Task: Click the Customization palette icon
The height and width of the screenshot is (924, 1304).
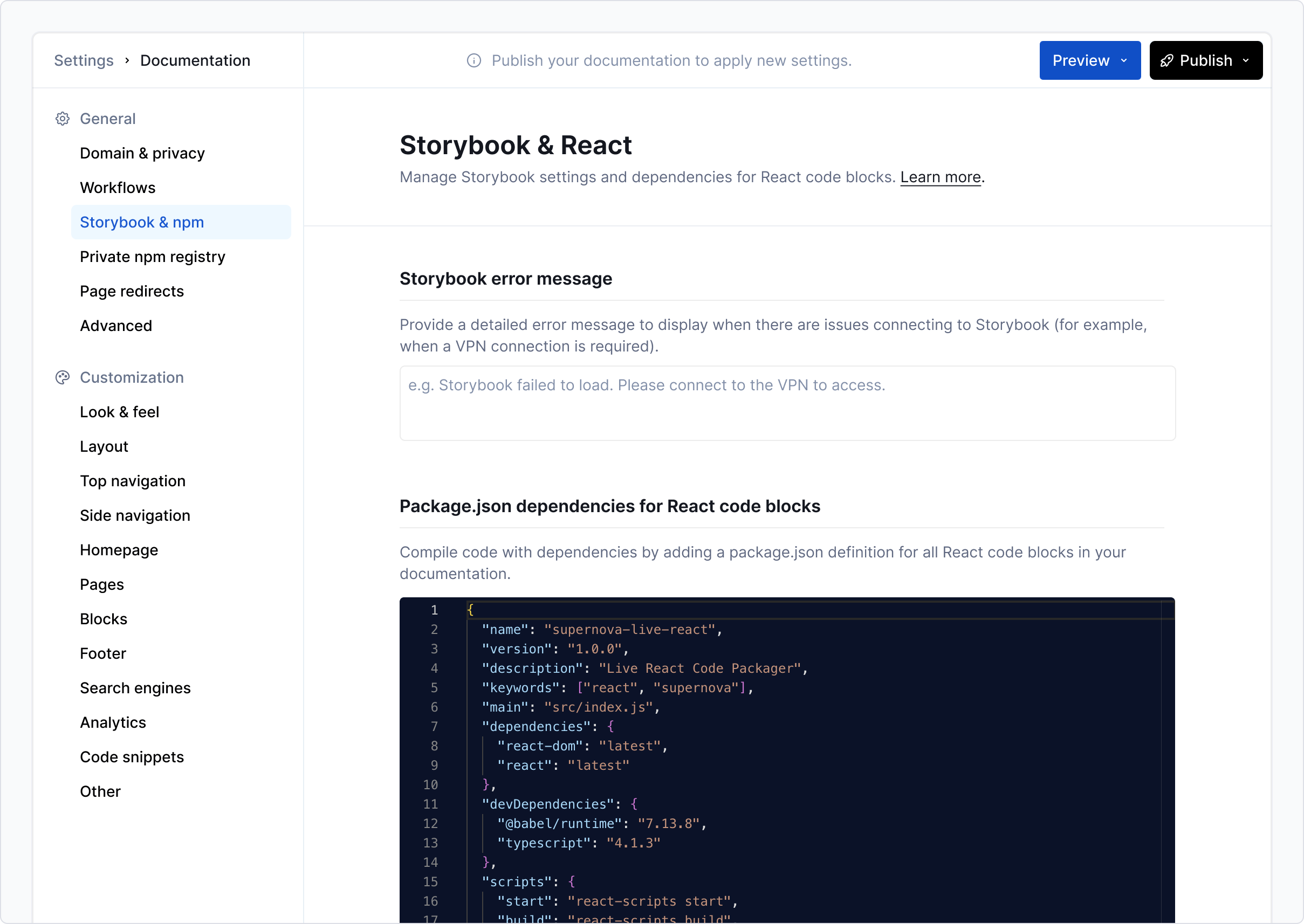Action: [63, 377]
